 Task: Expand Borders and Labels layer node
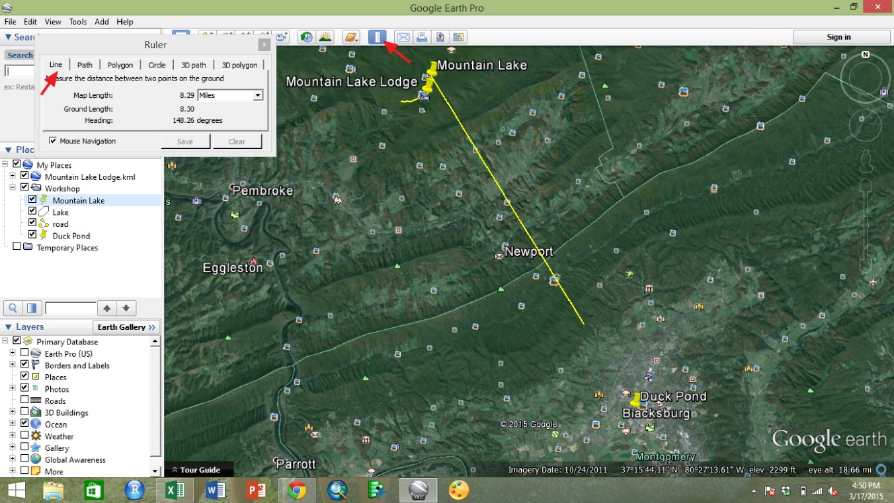tap(13, 365)
